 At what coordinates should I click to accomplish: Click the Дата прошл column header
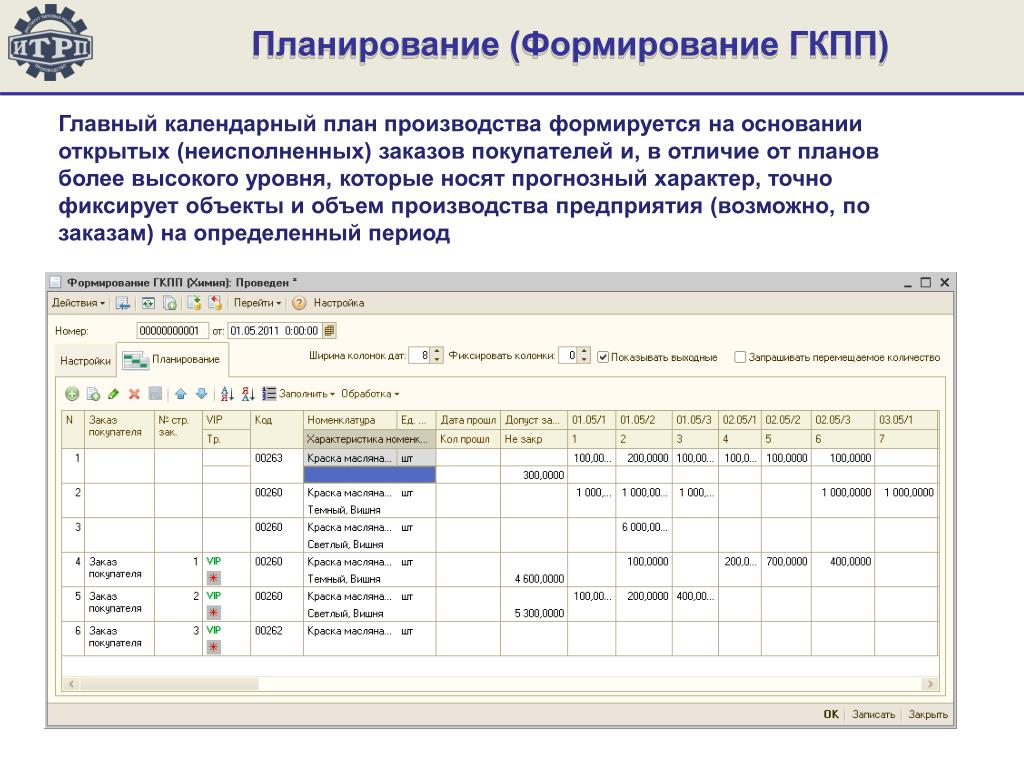[x=468, y=420]
